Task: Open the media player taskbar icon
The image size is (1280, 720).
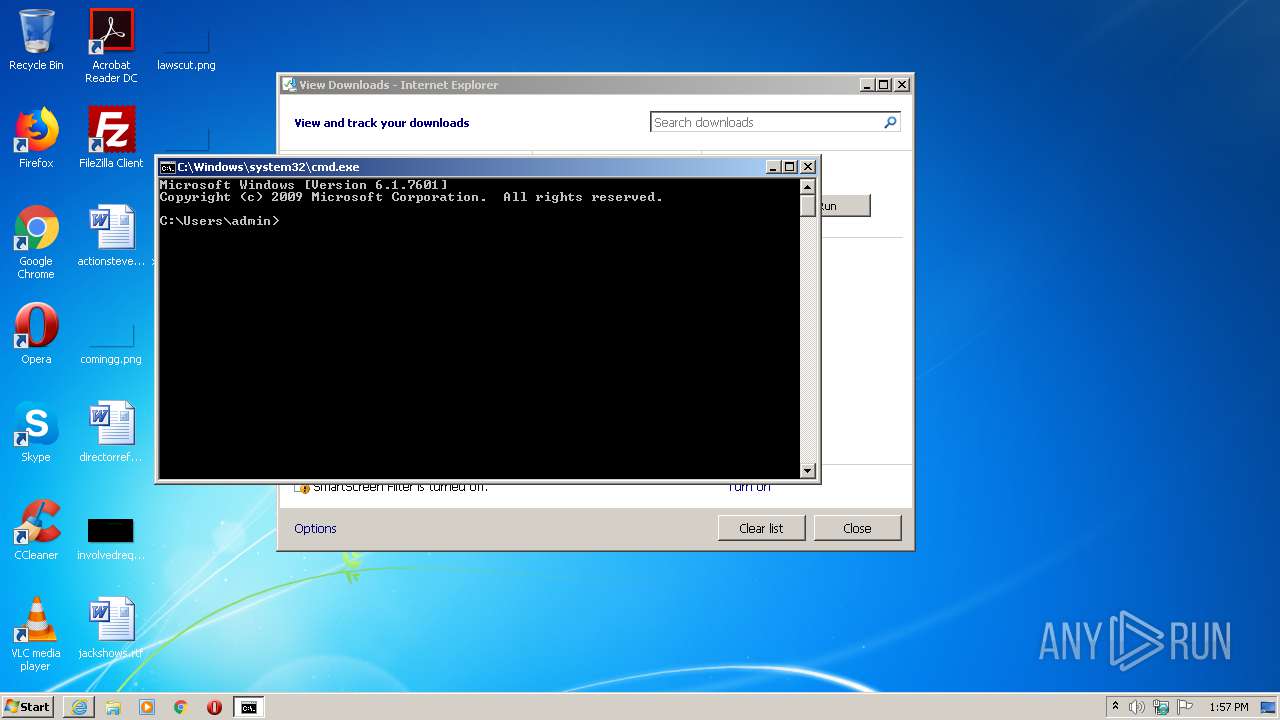Action: 147,707
